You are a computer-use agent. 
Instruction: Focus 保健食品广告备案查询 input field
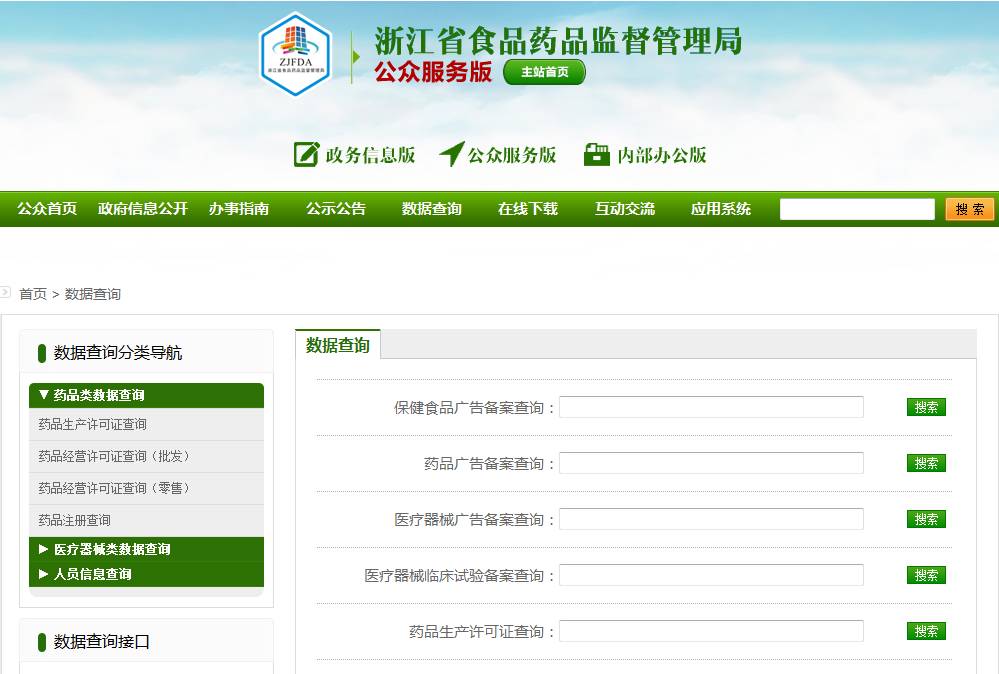click(711, 407)
